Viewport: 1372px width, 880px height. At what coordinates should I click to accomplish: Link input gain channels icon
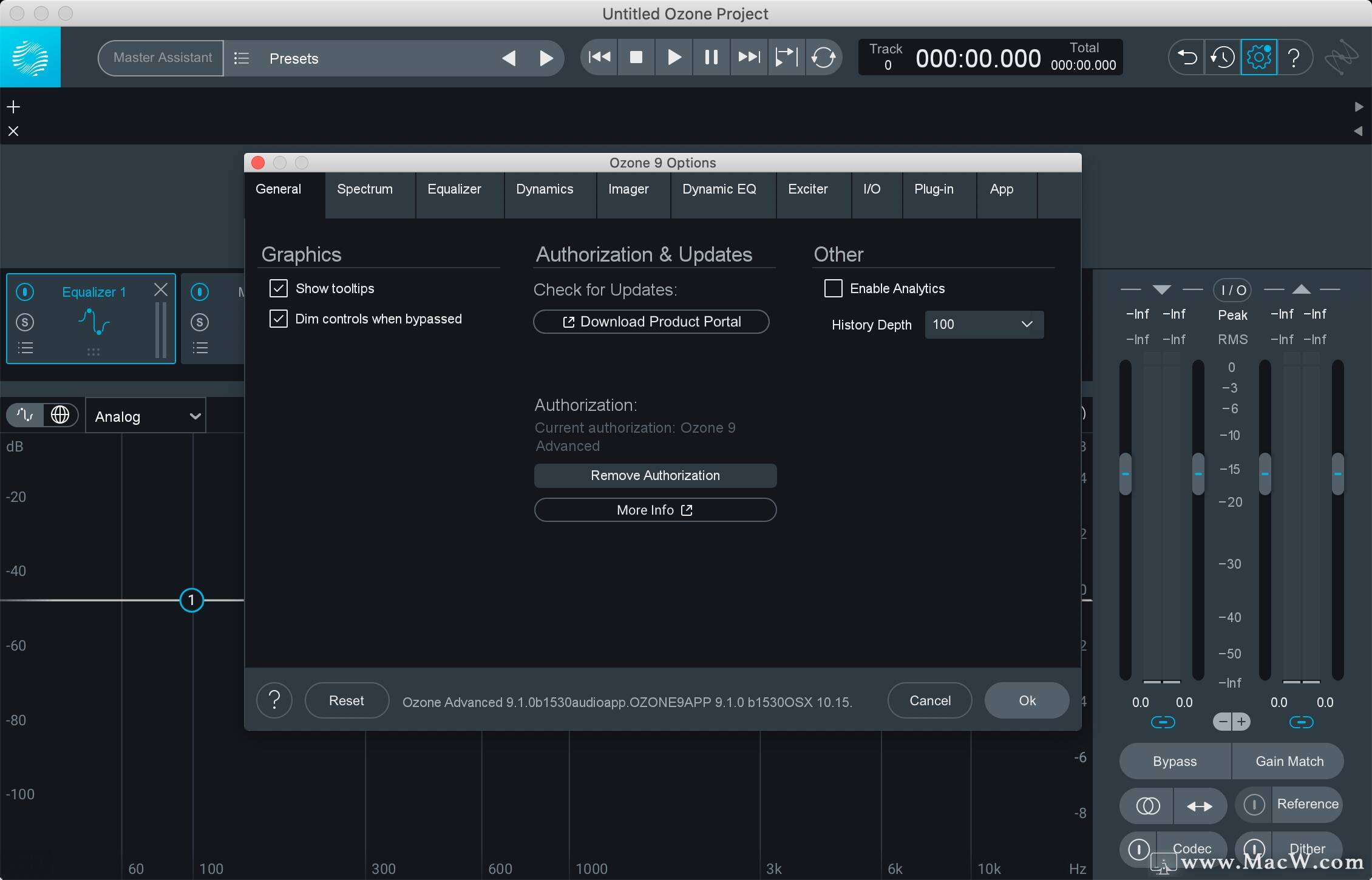[x=1163, y=722]
